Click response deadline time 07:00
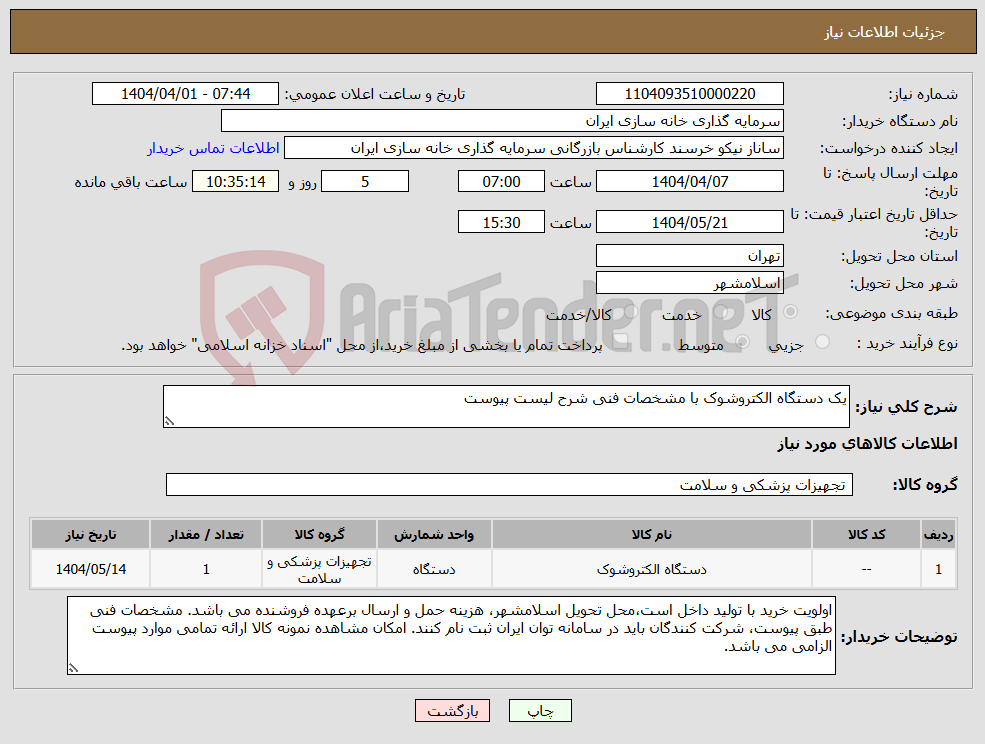 click(x=501, y=182)
